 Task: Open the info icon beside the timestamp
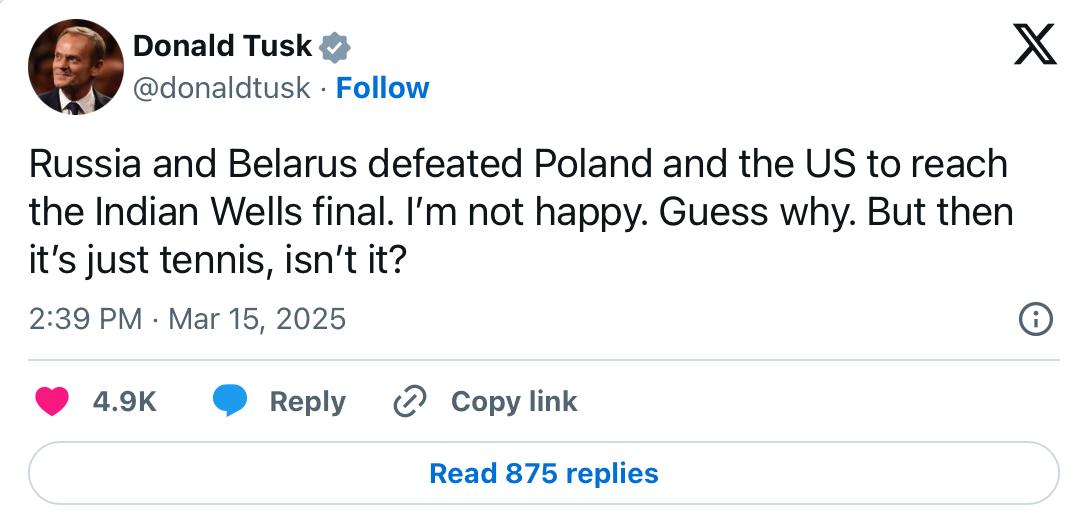[x=1036, y=320]
